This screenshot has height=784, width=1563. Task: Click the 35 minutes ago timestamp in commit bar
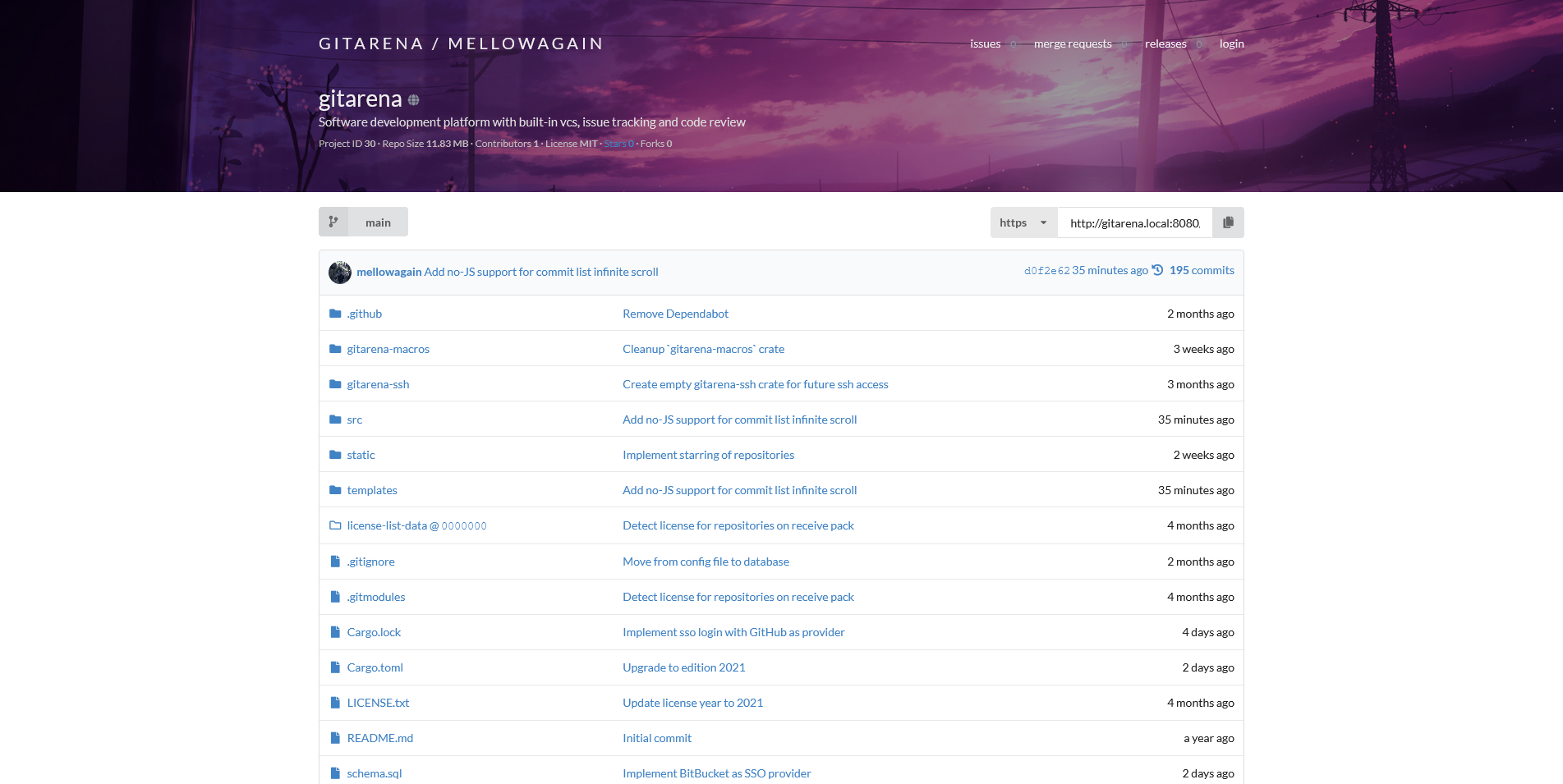1110,270
